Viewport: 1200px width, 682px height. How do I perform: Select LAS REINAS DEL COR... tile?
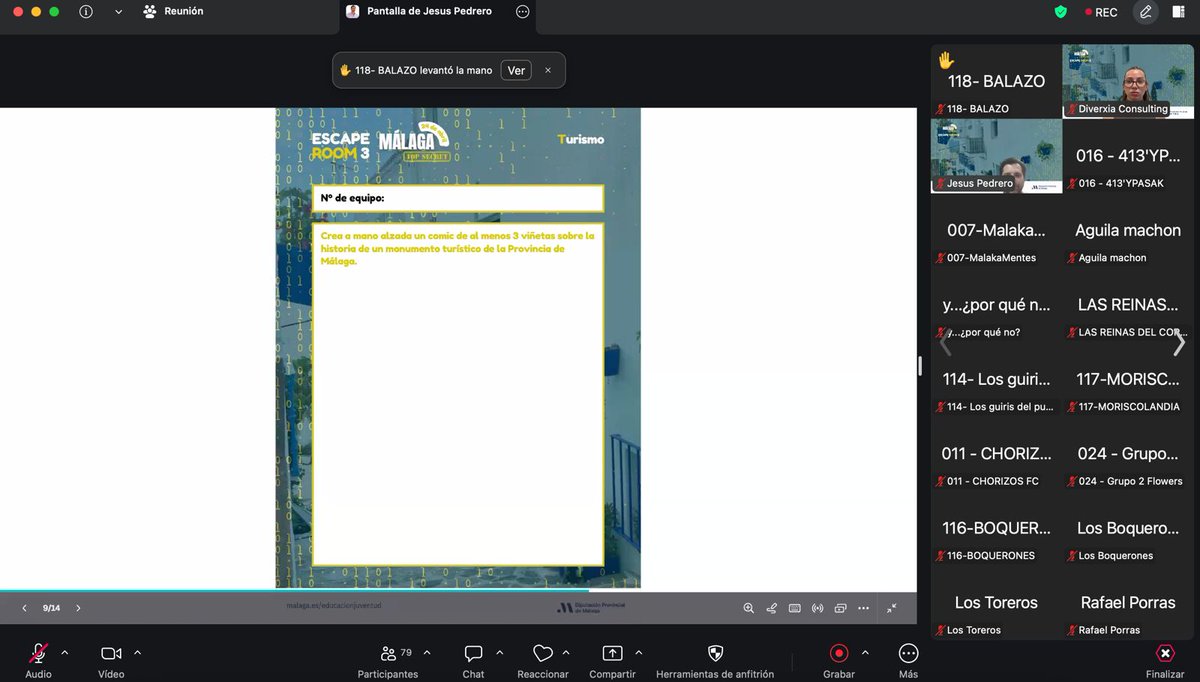1128,305
